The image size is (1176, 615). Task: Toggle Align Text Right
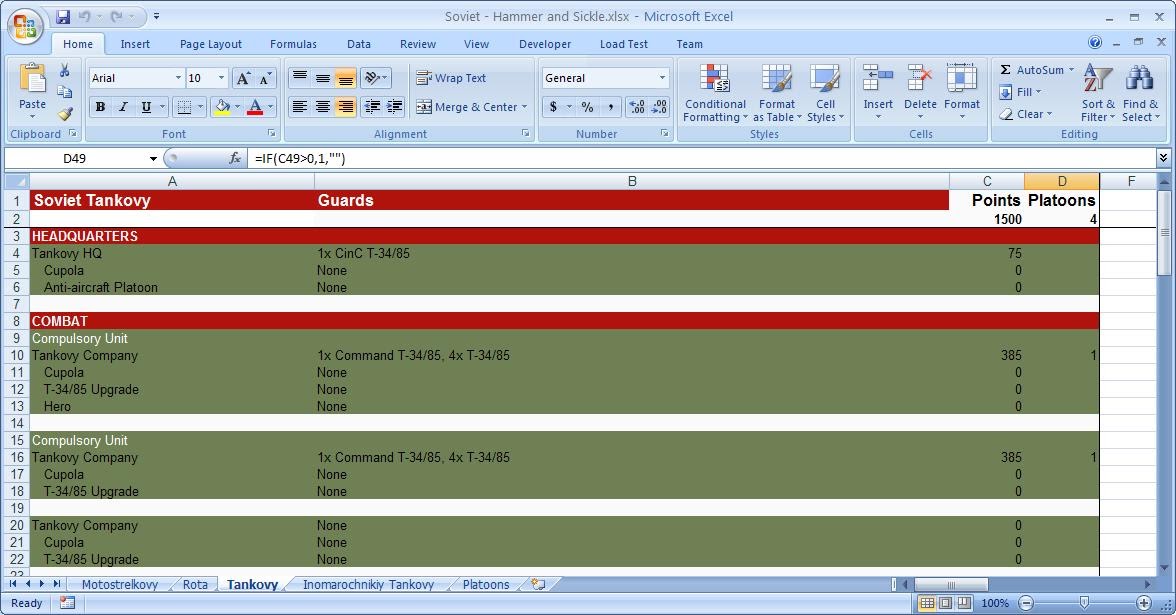tap(346, 107)
